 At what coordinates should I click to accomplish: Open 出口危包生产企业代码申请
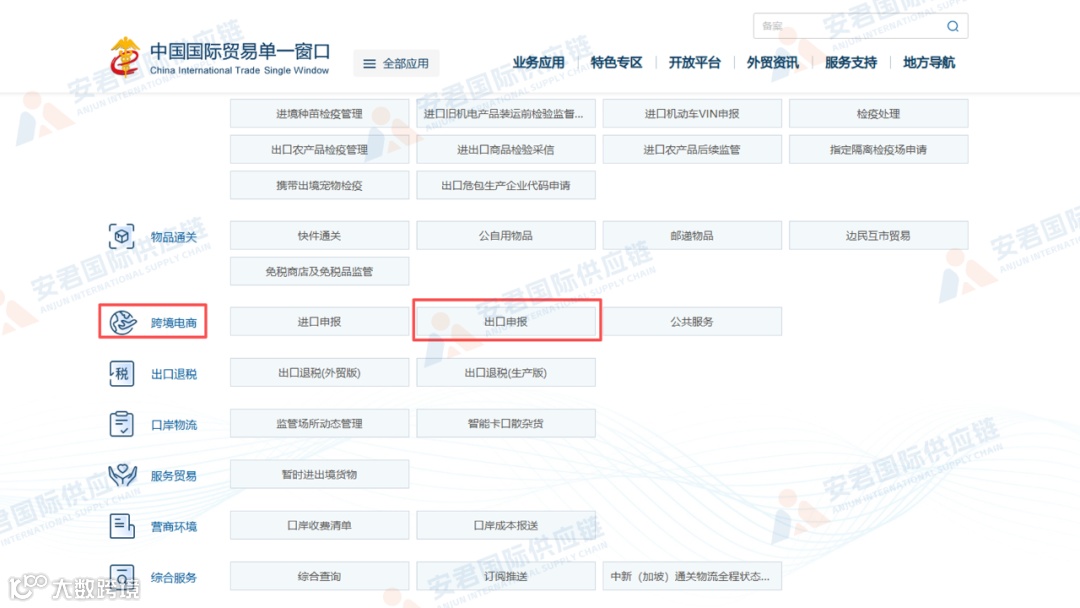point(506,185)
